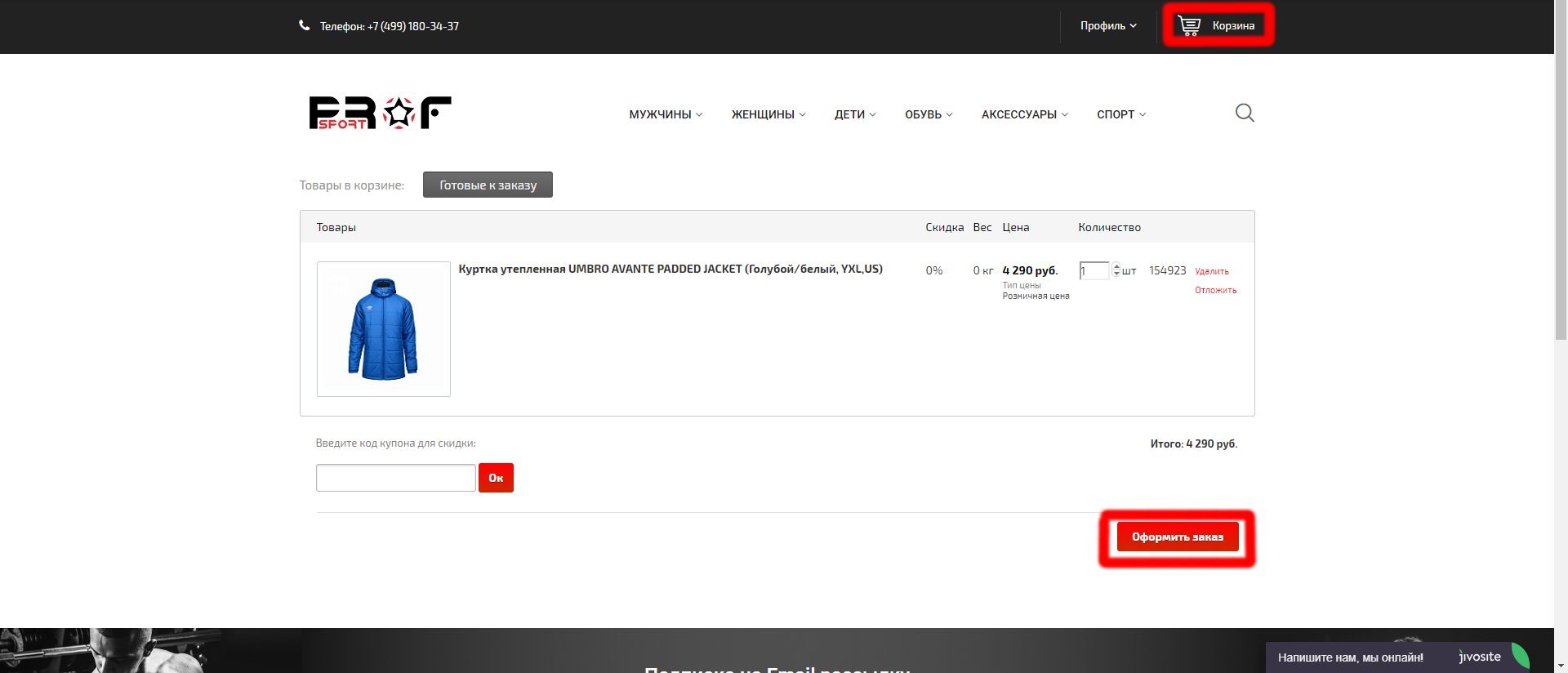Open the UMBRO AVANTE PADDED JACKET product link
Screen dimensions: 1568x673
pyautogui.click(x=670, y=269)
